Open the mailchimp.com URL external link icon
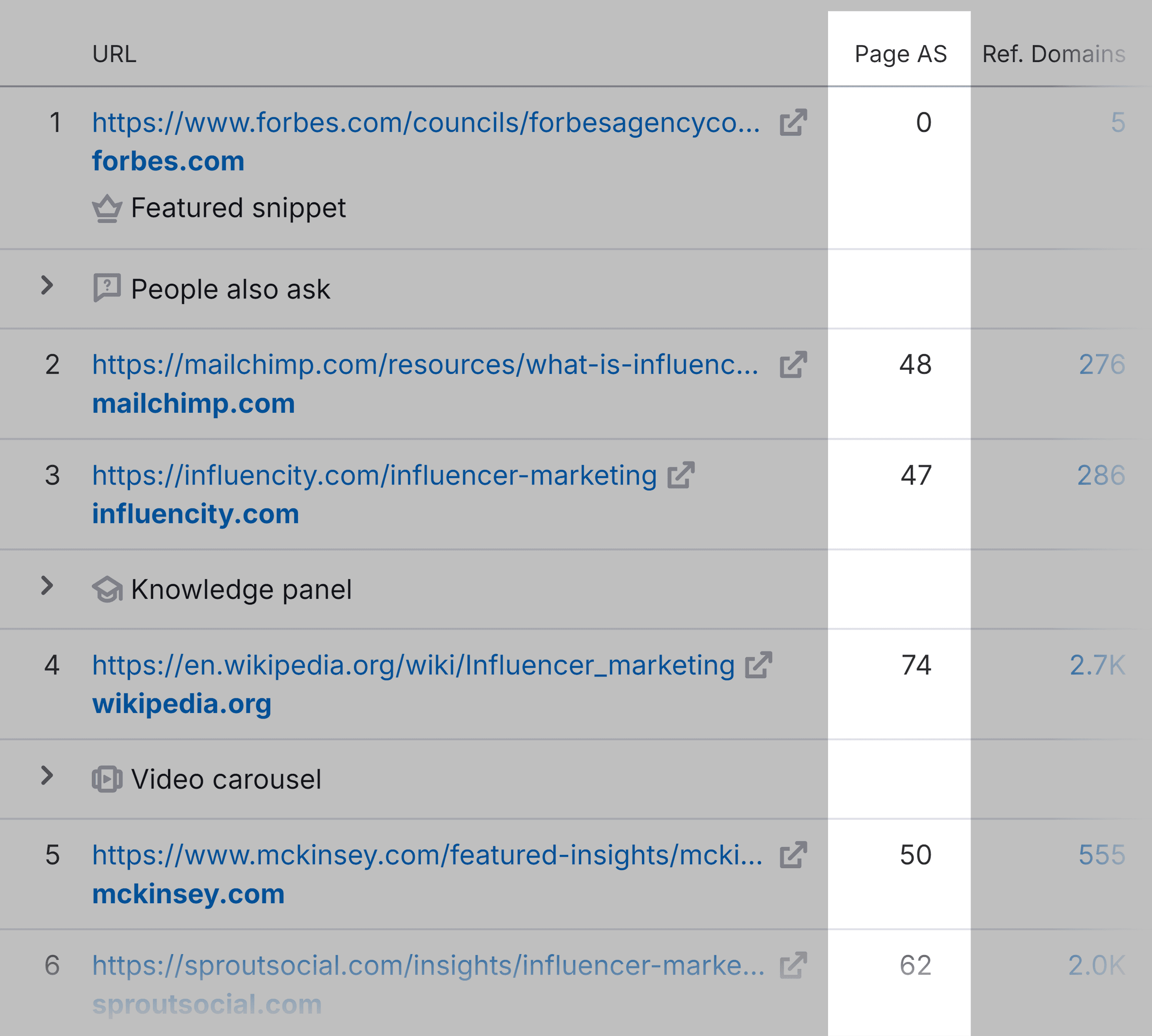Image resolution: width=1152 pixels, height=1036 pixels. [x=794, y=364]
